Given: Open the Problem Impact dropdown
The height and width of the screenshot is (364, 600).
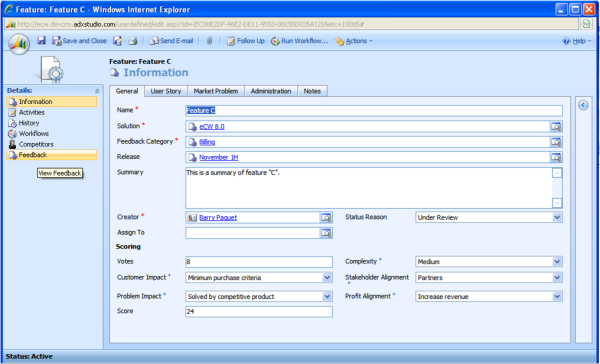Looking at the screenshot, I should 259,296.
